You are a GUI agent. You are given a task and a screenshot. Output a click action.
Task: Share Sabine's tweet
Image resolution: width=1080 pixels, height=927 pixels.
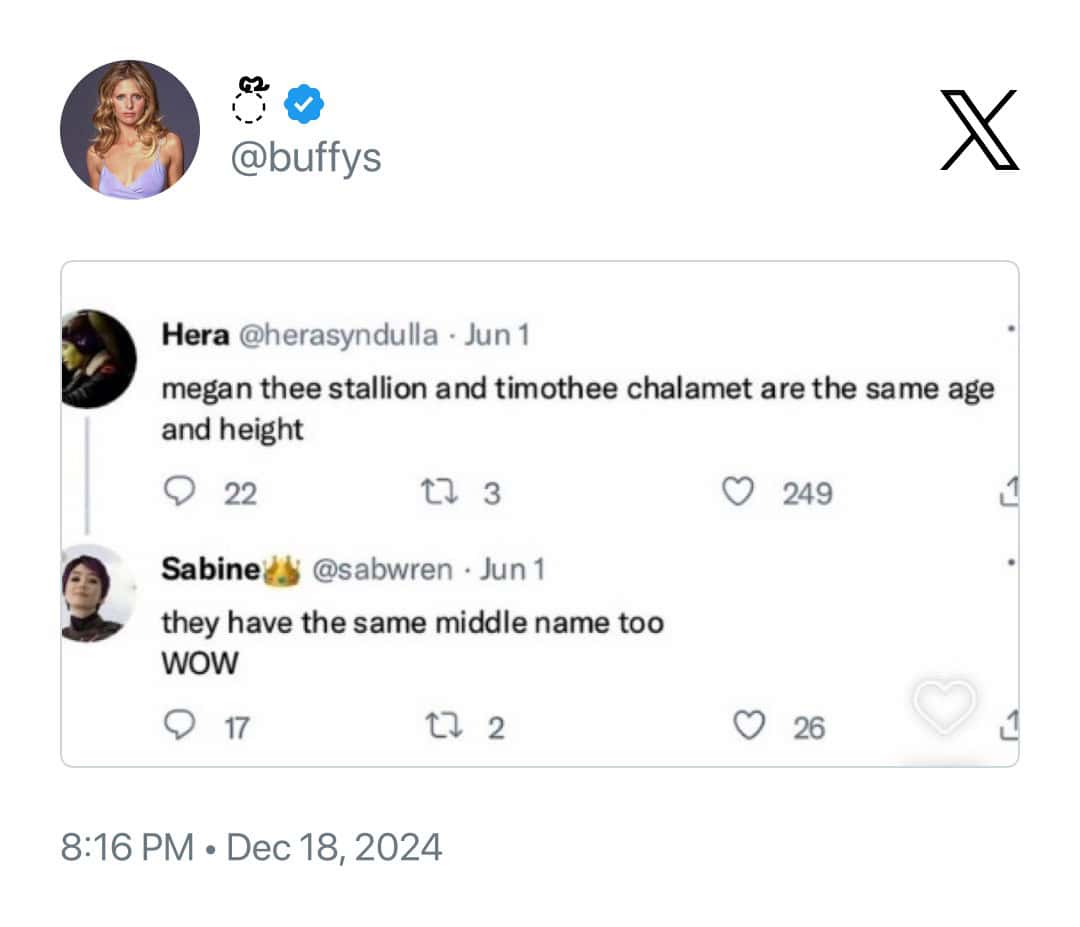(x=1008, y=724)
